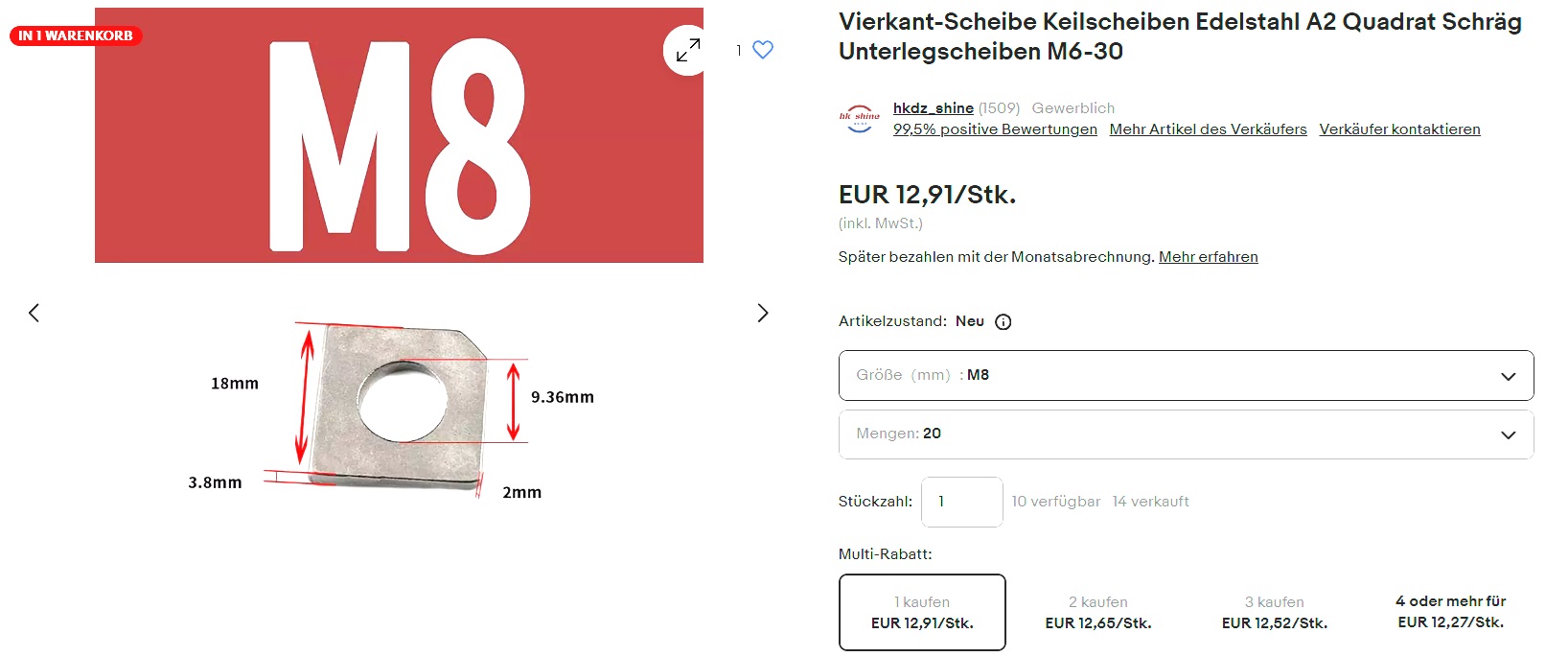The image size is (1568, 657).
Task: Add item to watchlist with heart icon
Action: tap(763, 50)
